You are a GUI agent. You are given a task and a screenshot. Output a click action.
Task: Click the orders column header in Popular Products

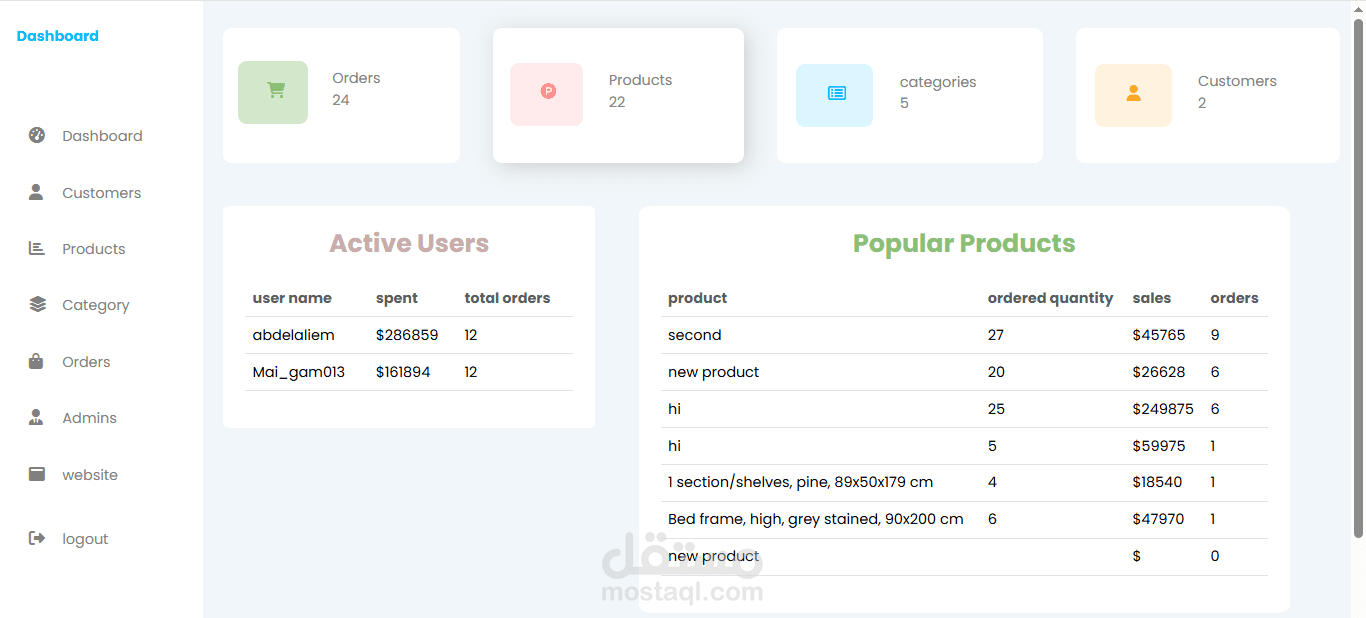(x=1234, y=298)
